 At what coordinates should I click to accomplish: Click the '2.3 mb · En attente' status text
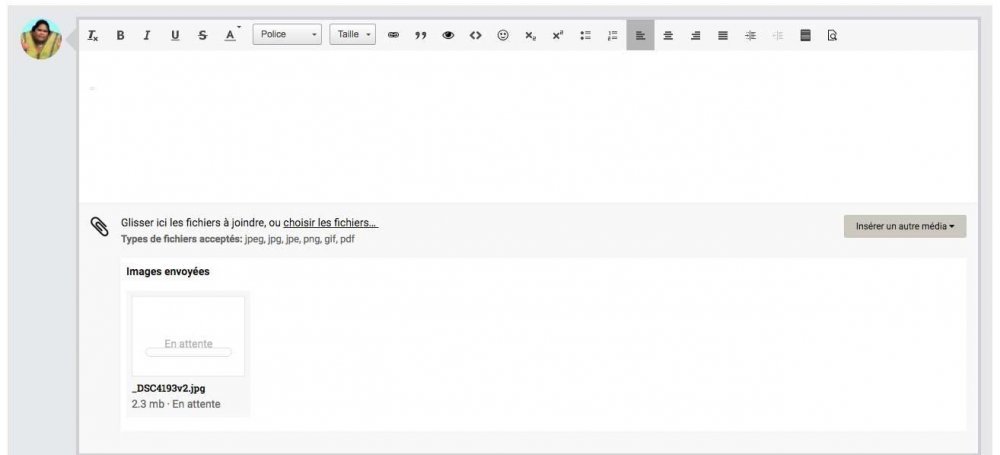coord(176,404)
